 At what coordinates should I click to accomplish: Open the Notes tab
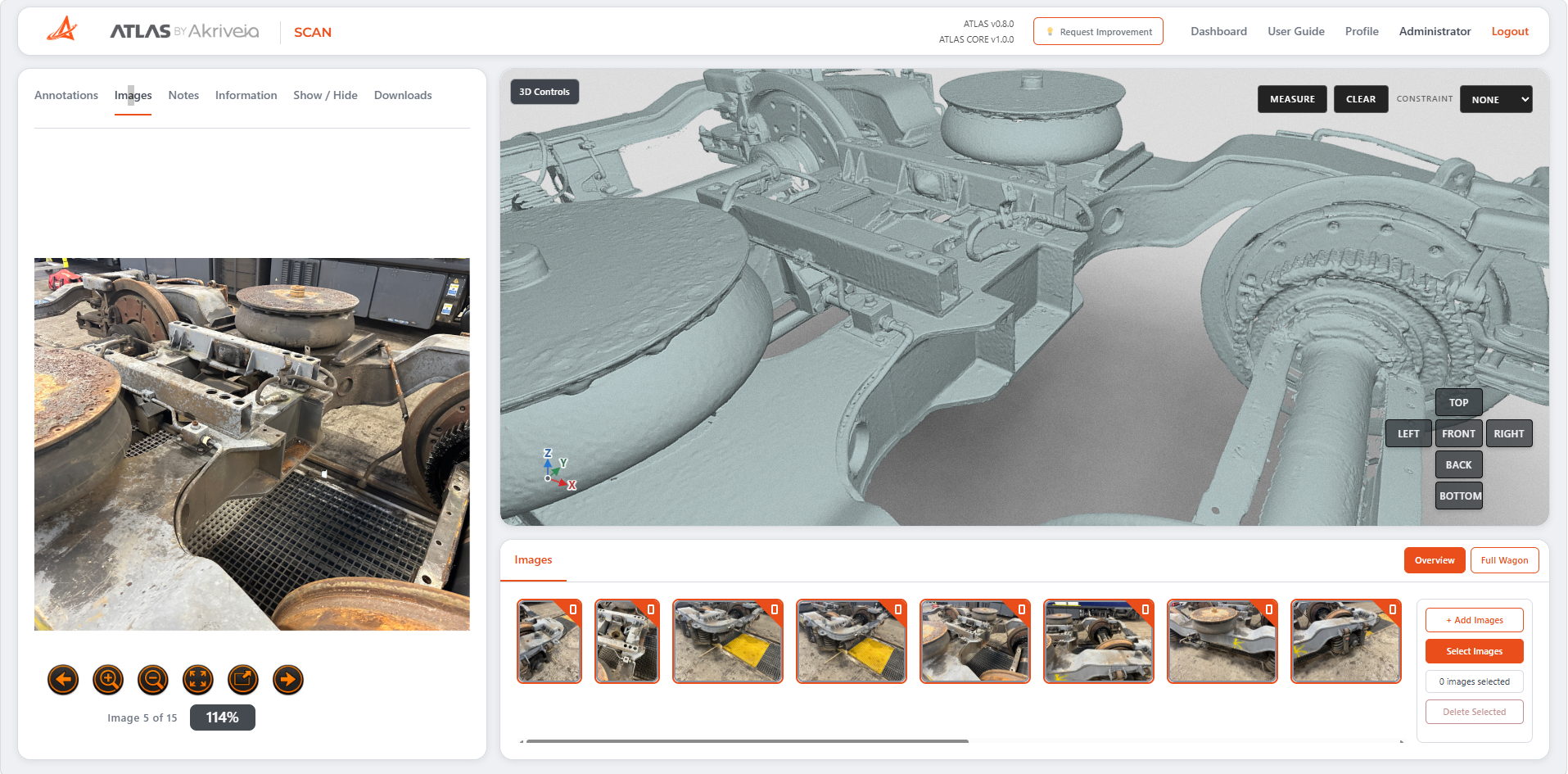[x=183, y=95]
